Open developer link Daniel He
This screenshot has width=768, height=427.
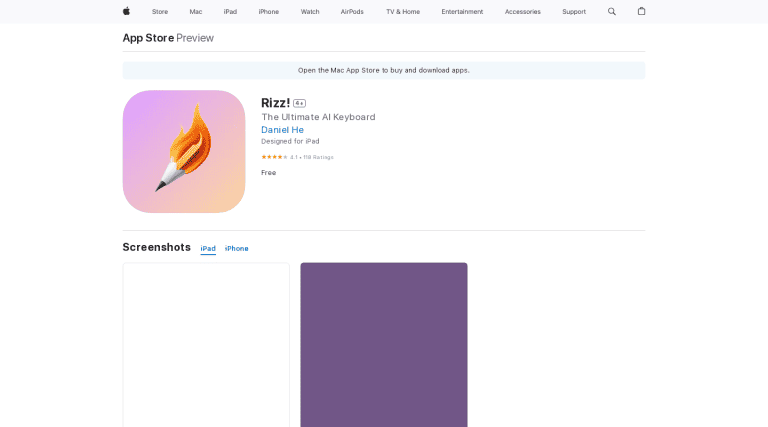[x=282, y=130]
